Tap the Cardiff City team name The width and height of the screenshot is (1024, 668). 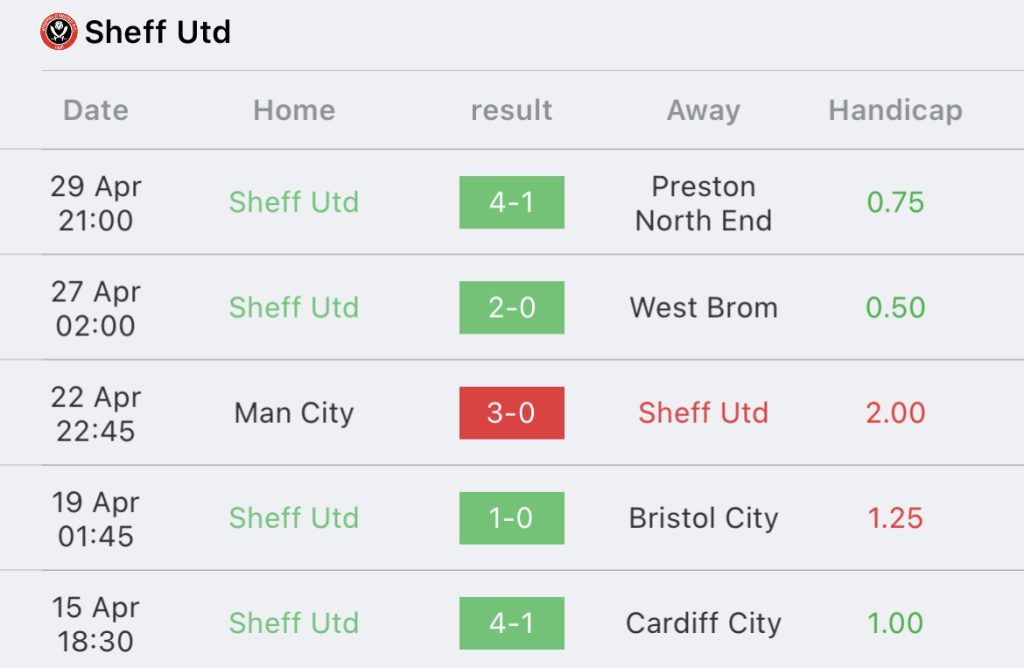pyautogui.click(x=703, y=623)
